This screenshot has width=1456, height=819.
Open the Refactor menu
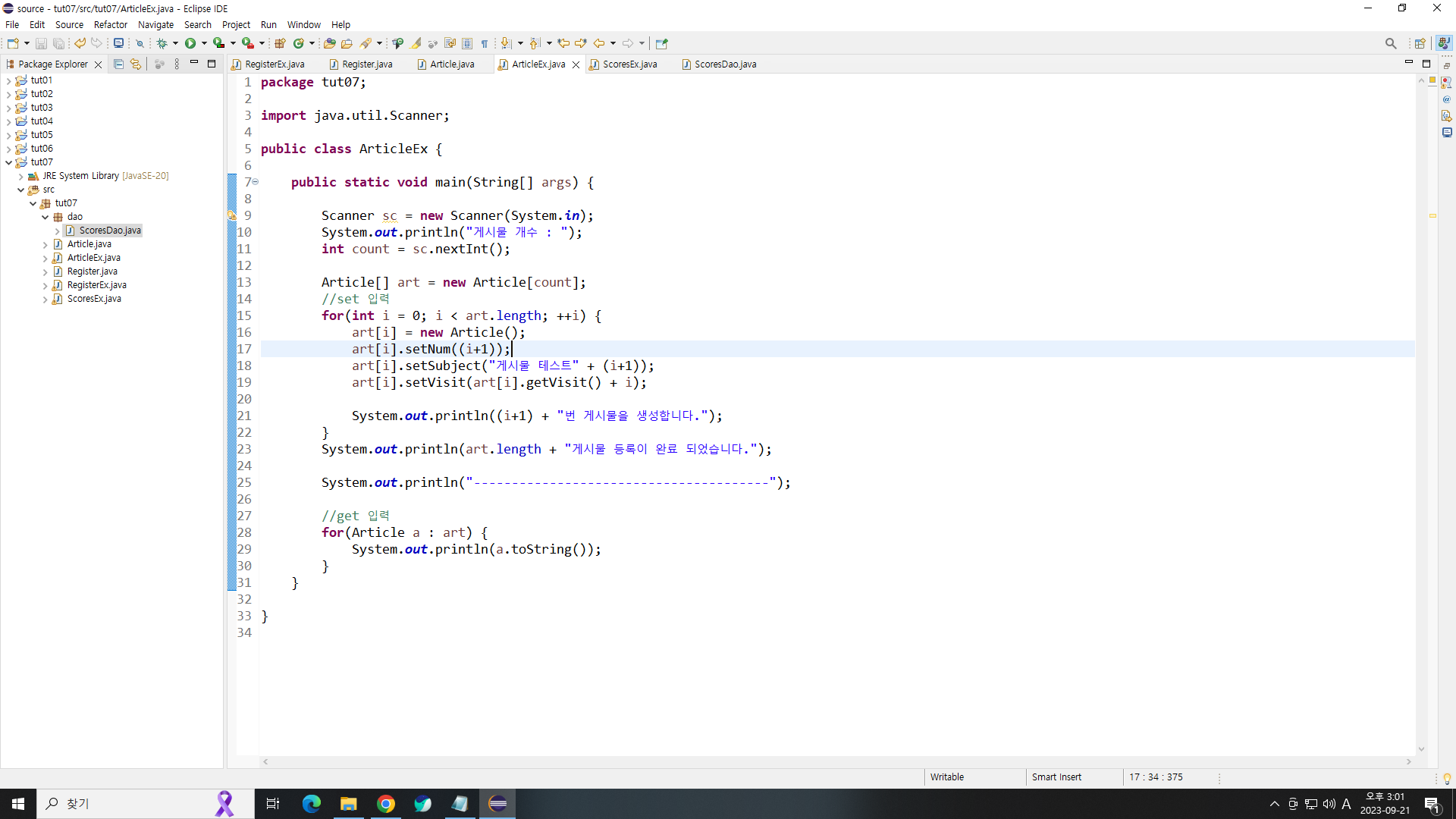[110, 24]
